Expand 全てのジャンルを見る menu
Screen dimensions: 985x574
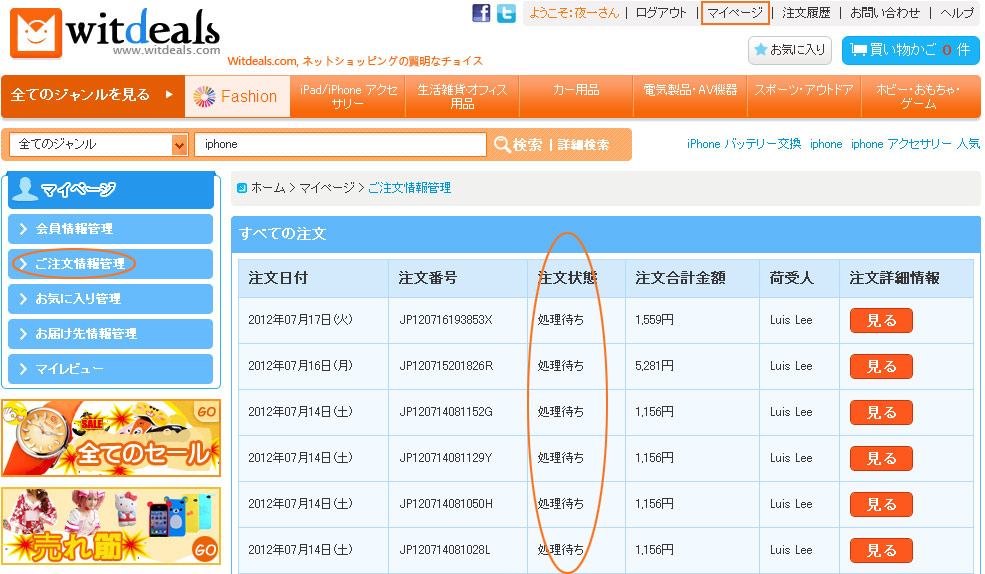(x=93, y=95)
